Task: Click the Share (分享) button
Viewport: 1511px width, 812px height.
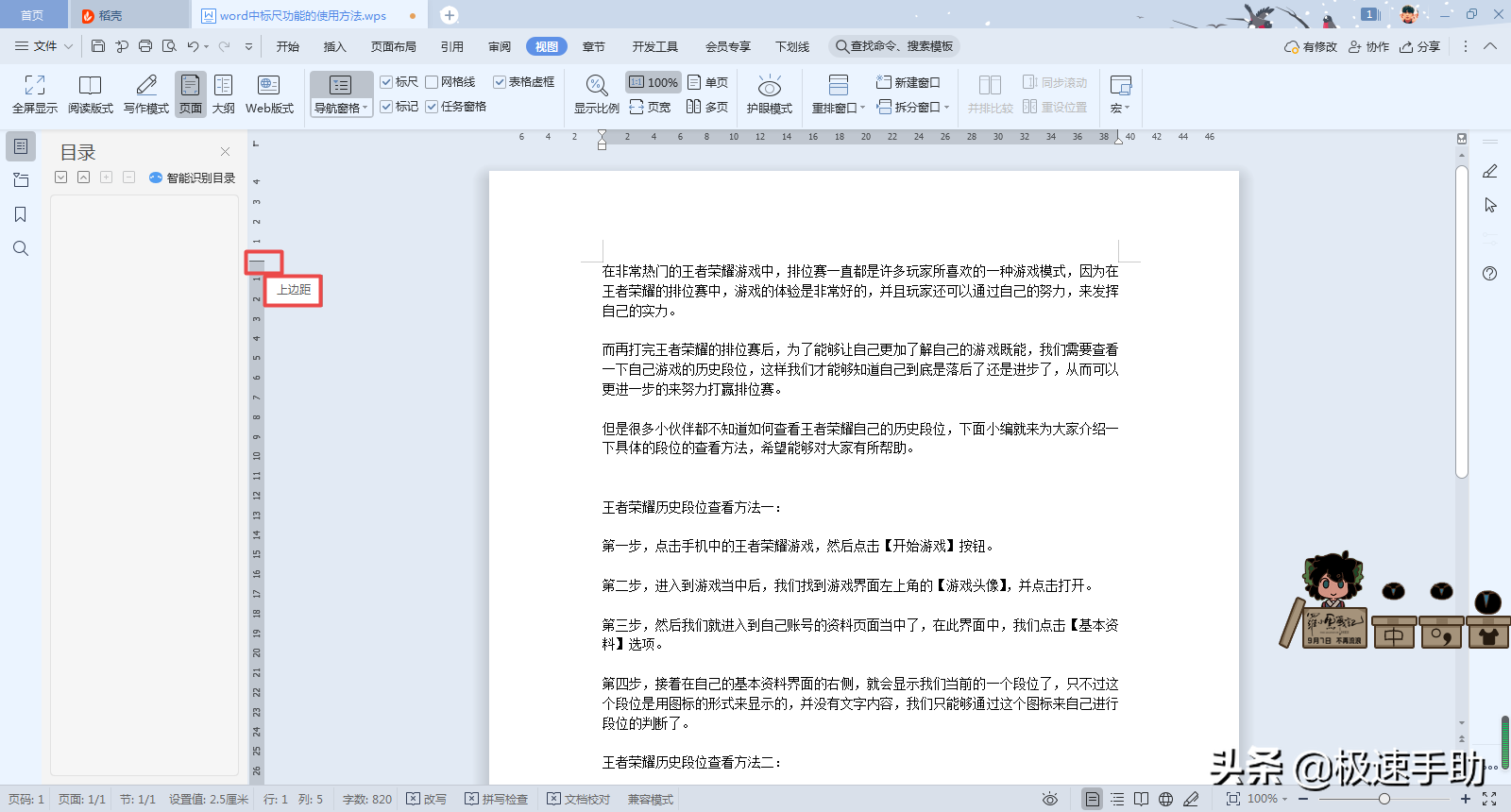Action: click(x=1420, y=46)
